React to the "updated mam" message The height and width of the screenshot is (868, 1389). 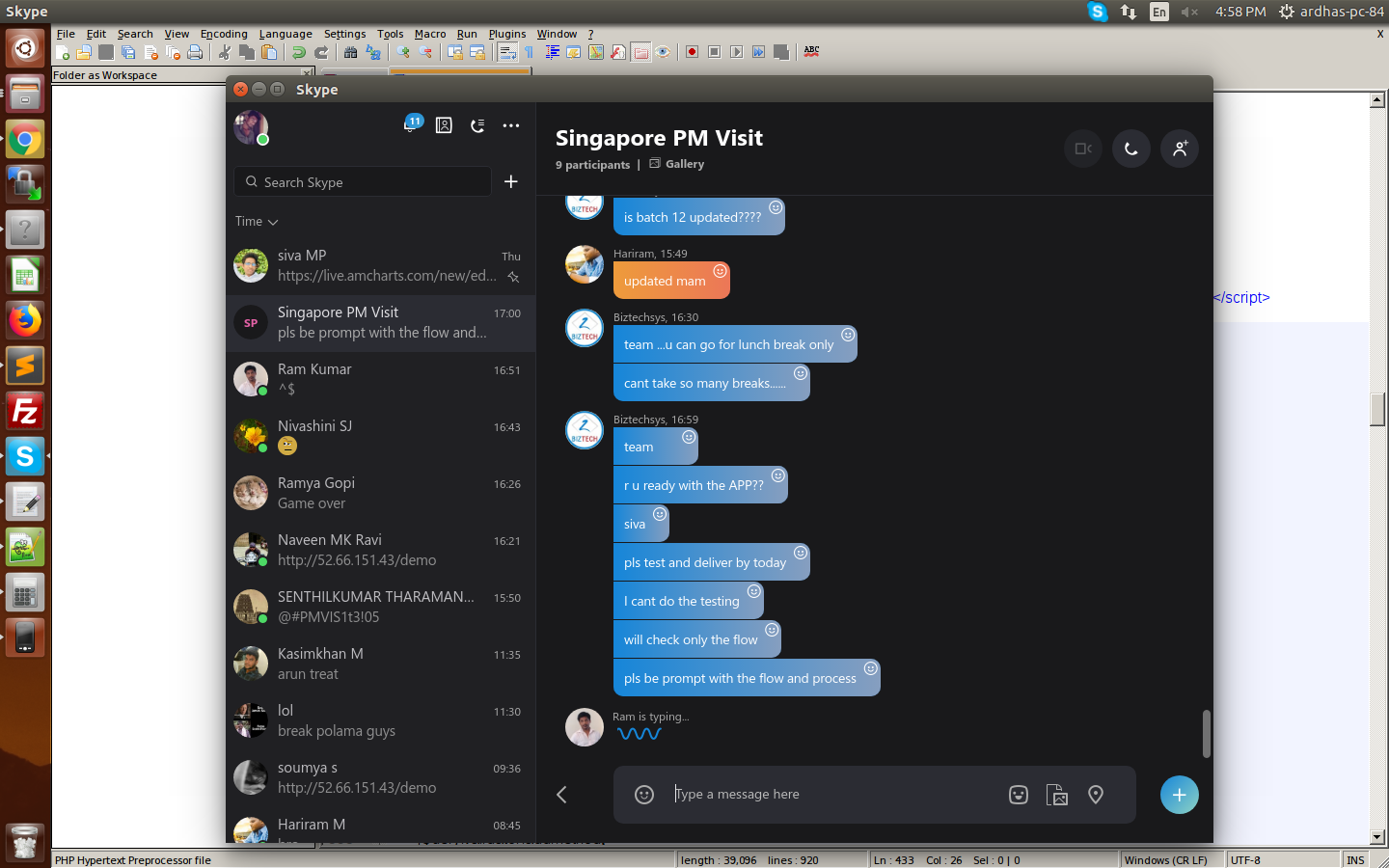click(720, 271)
